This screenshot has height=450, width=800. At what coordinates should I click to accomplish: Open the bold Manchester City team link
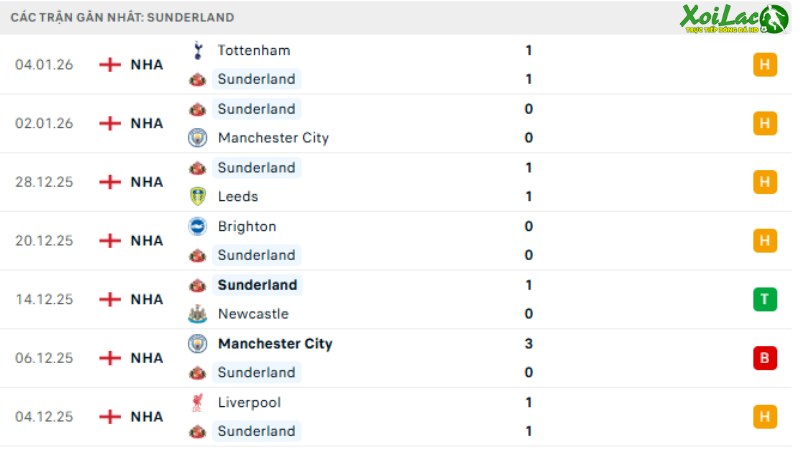coord(275,343)
